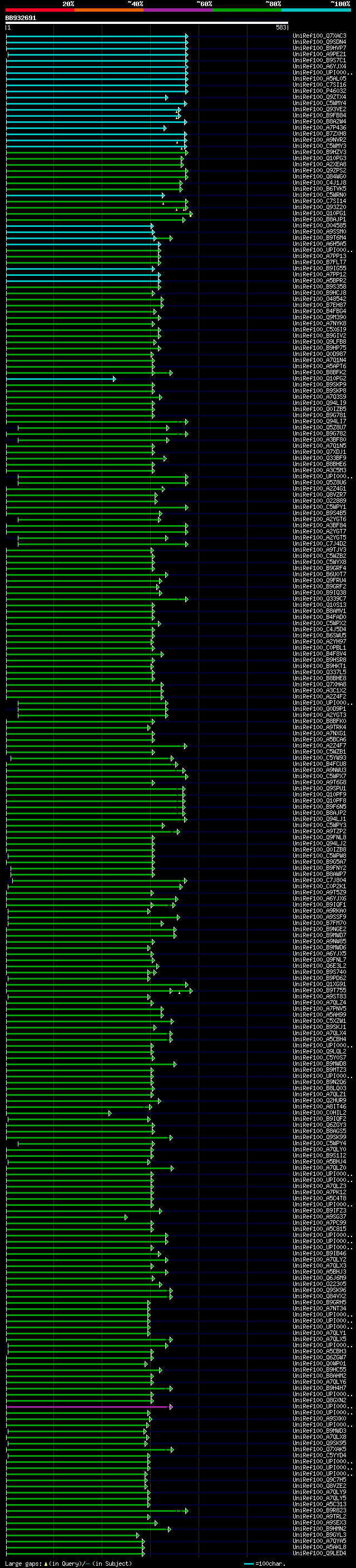The height and width of the screenshot is (1568, 356).
Task: Select hit label UniRef100_B9HVP7
Action: pyautogui.click(x=319, y=48)
